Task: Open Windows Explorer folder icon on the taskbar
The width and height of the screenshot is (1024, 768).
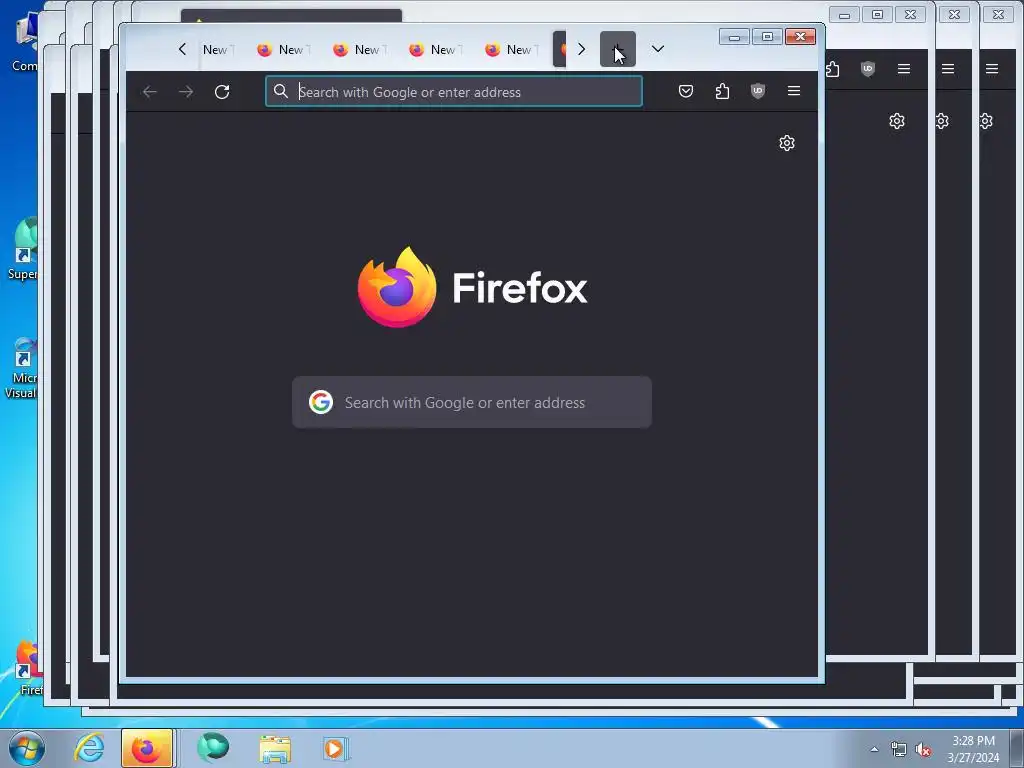Action: 275,748
